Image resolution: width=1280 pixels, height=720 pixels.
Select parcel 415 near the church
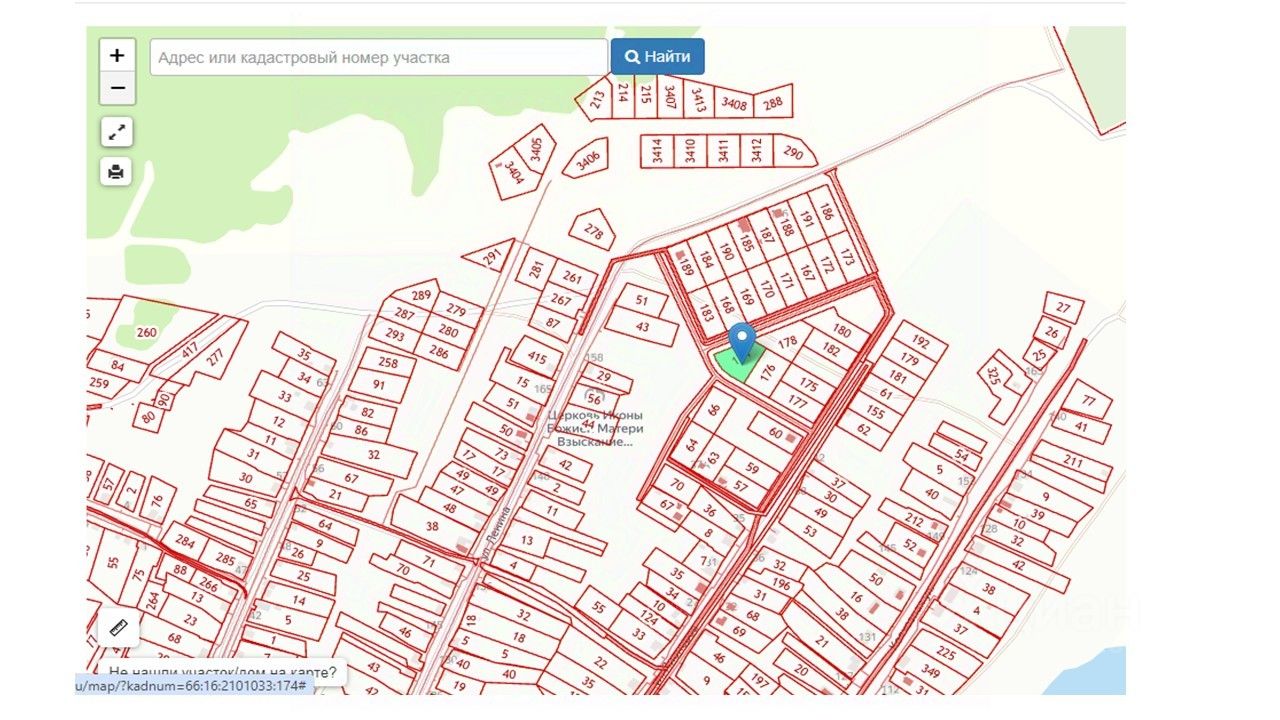(x=537, y=358)
